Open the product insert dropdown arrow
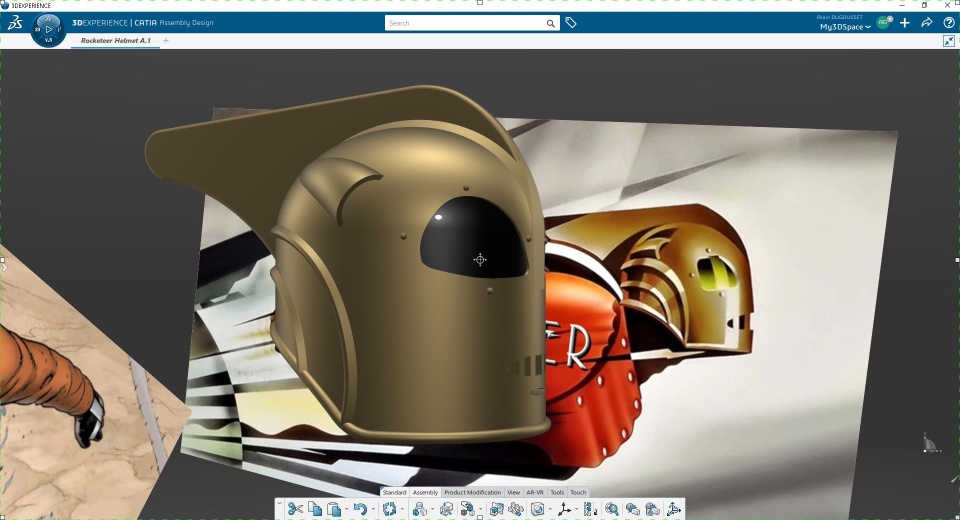This screenshot has width=960, height=520. tap(432, 510)
